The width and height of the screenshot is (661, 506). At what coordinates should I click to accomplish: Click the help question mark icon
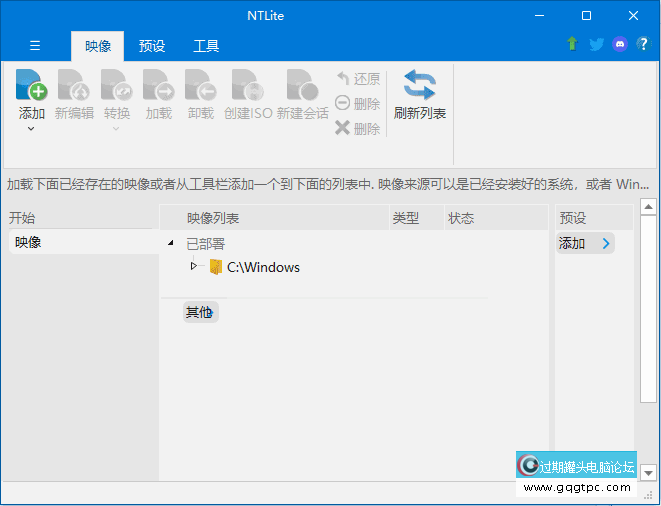point(644,45)
